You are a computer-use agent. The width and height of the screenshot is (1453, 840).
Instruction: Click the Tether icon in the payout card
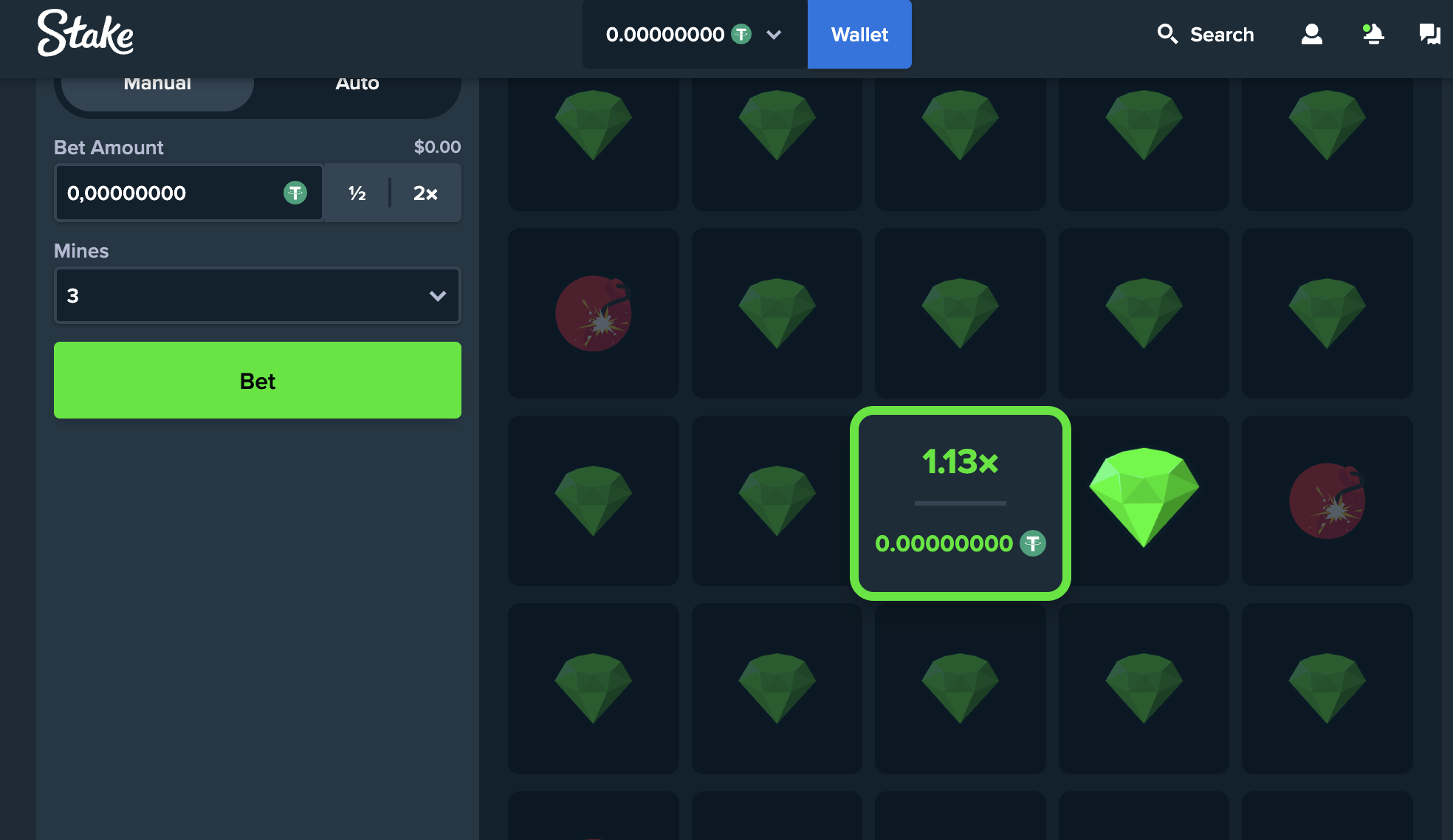pyautogui.click(x=1033, y=543)
